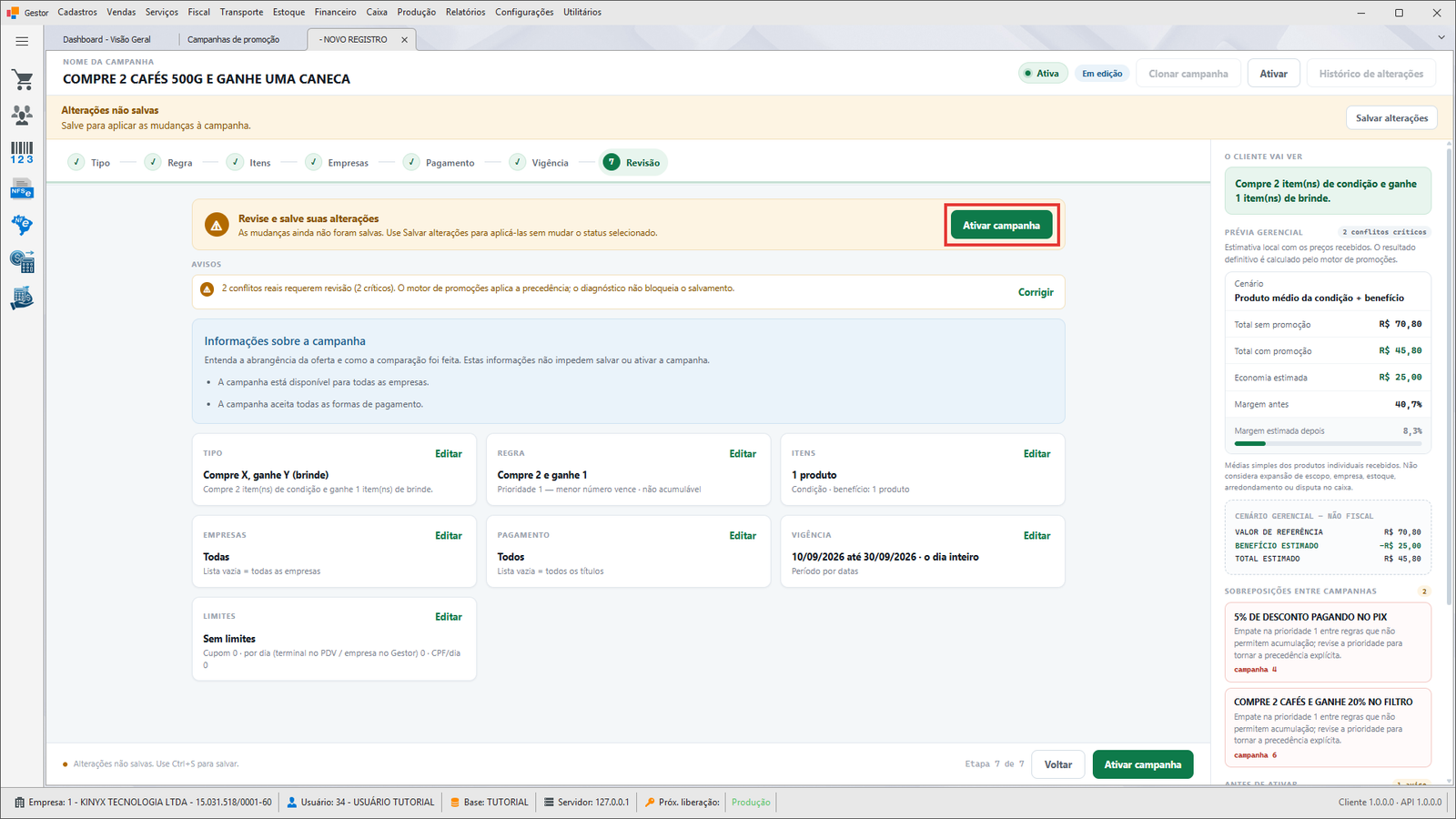
Task: Edit the Itens card
Action: [x=1036, y=453]
